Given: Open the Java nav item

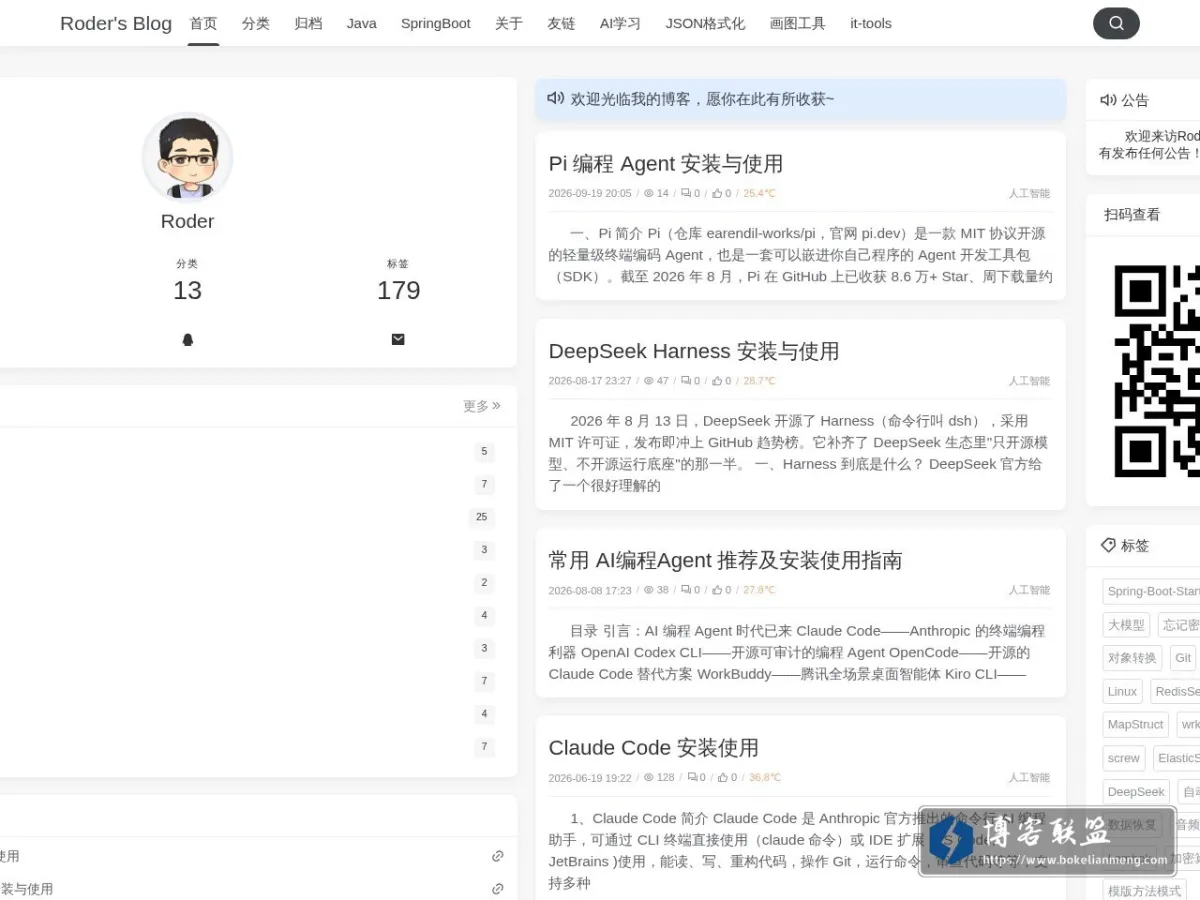Looking at the screenshot, I should [x=362, y=23].
